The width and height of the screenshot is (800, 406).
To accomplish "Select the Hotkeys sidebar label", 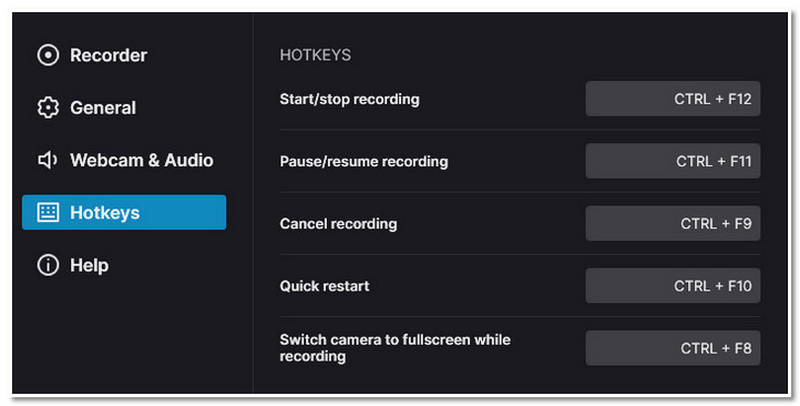I will 105,213.
